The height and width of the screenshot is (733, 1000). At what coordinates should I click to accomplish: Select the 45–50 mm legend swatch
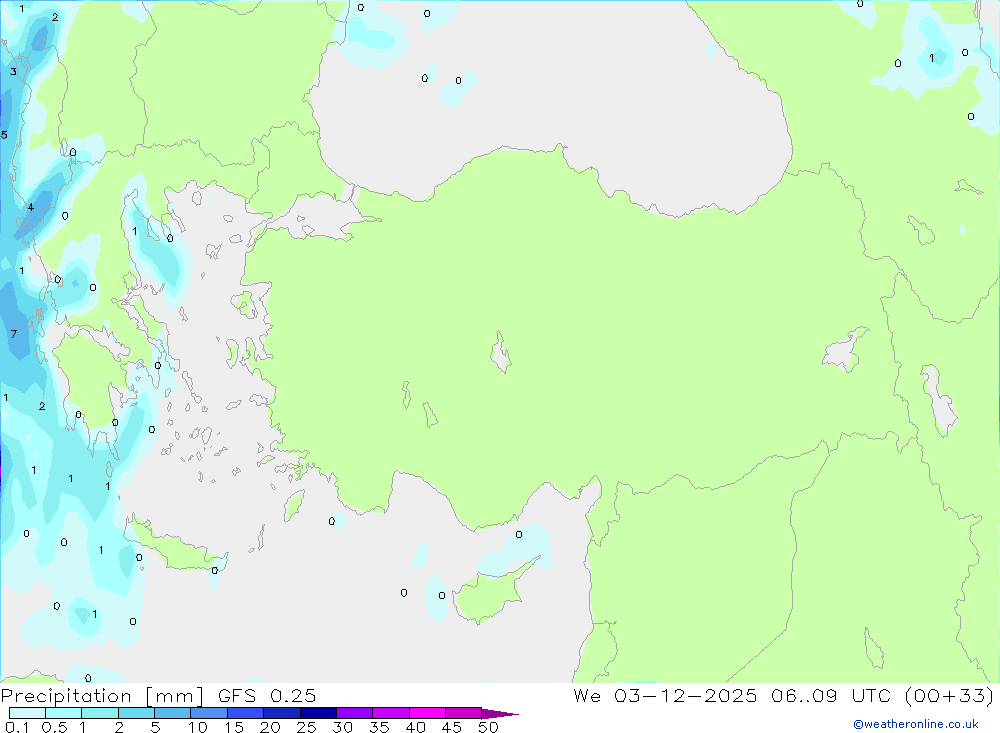coord(463,713)
